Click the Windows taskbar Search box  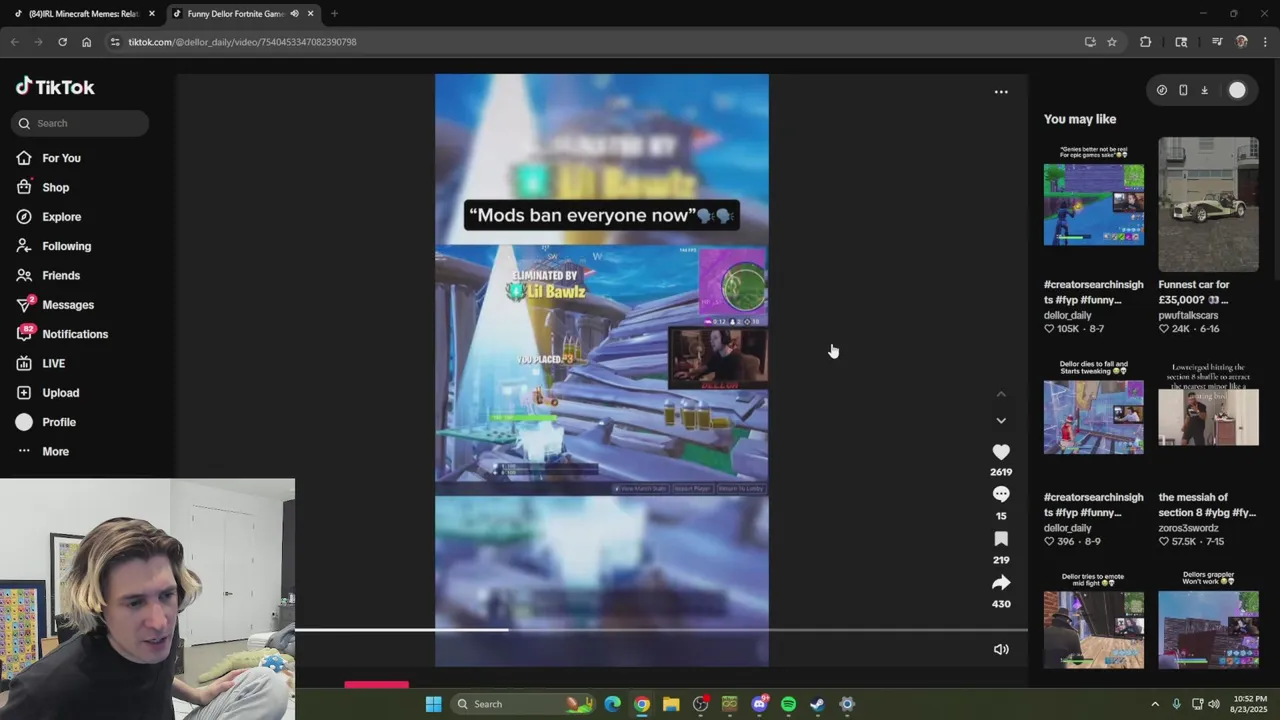(521, 704)
